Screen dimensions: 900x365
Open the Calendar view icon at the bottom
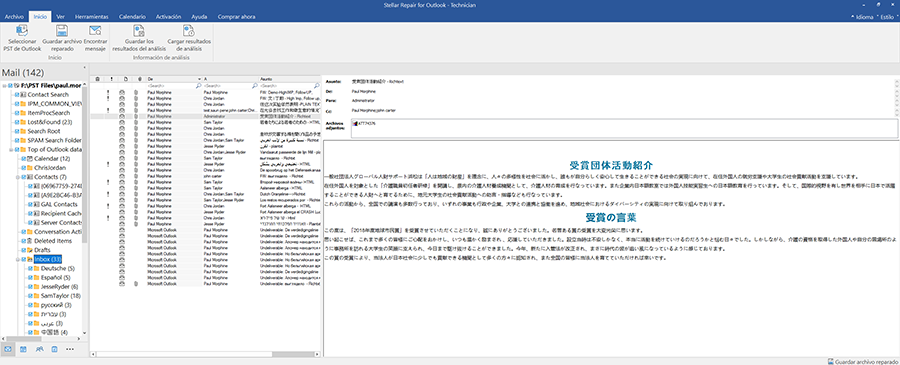click(24, 349)
